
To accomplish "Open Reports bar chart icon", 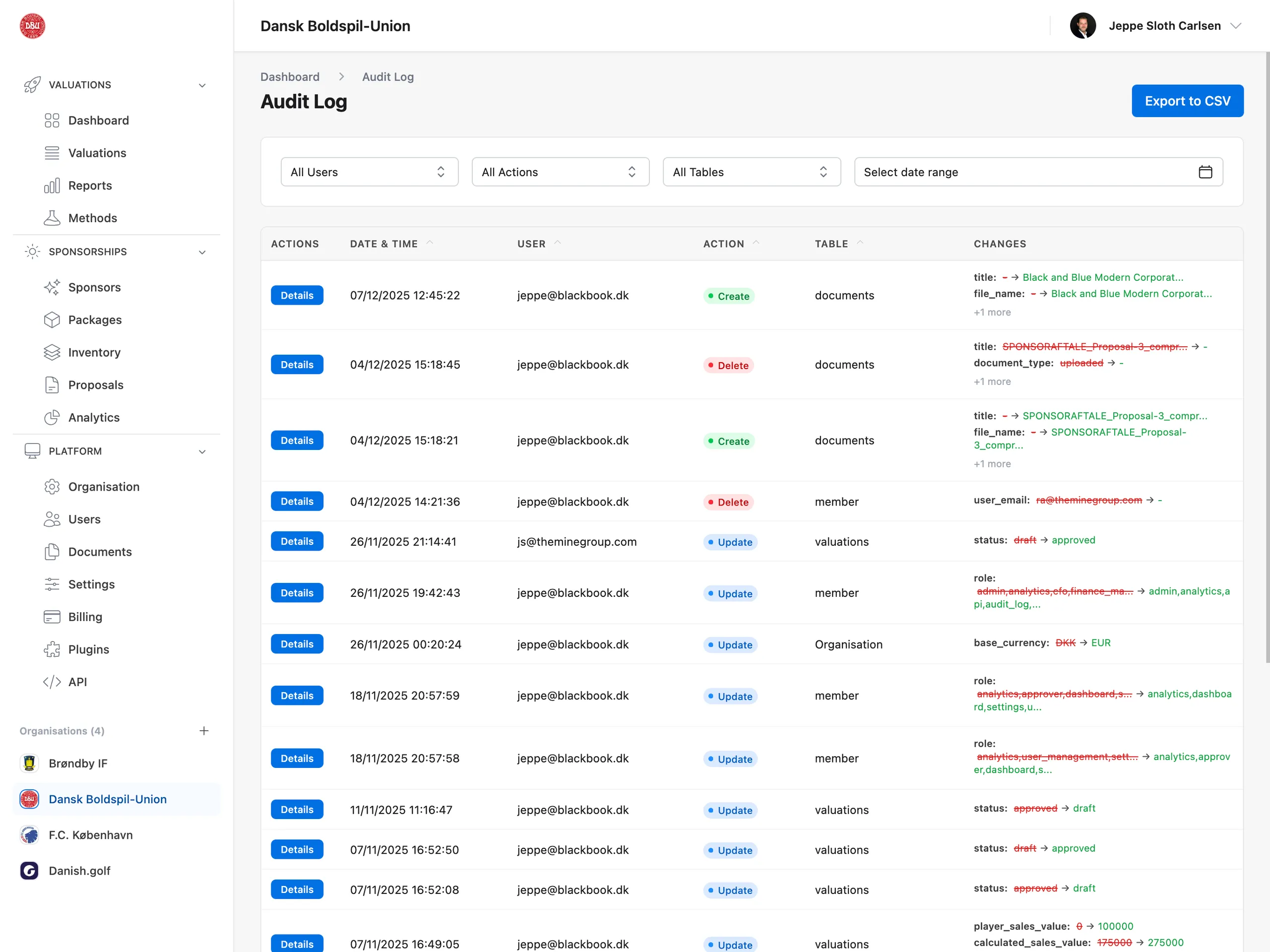I will click(x=52, y=186).
